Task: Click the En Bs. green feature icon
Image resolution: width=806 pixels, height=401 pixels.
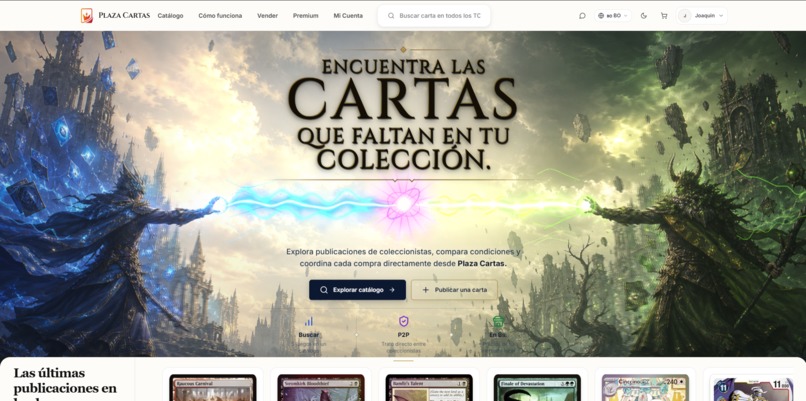Action: 498,321
